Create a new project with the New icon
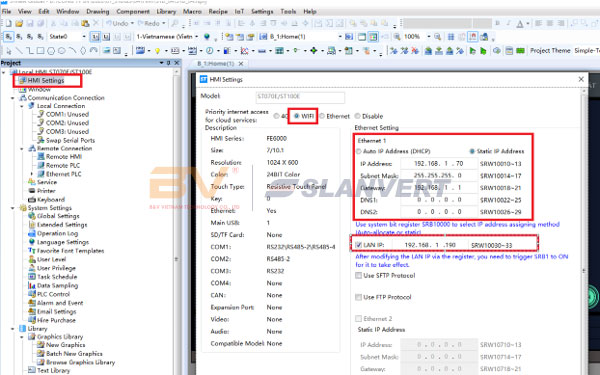The image size is (600, 375). (x=8, y=24)
